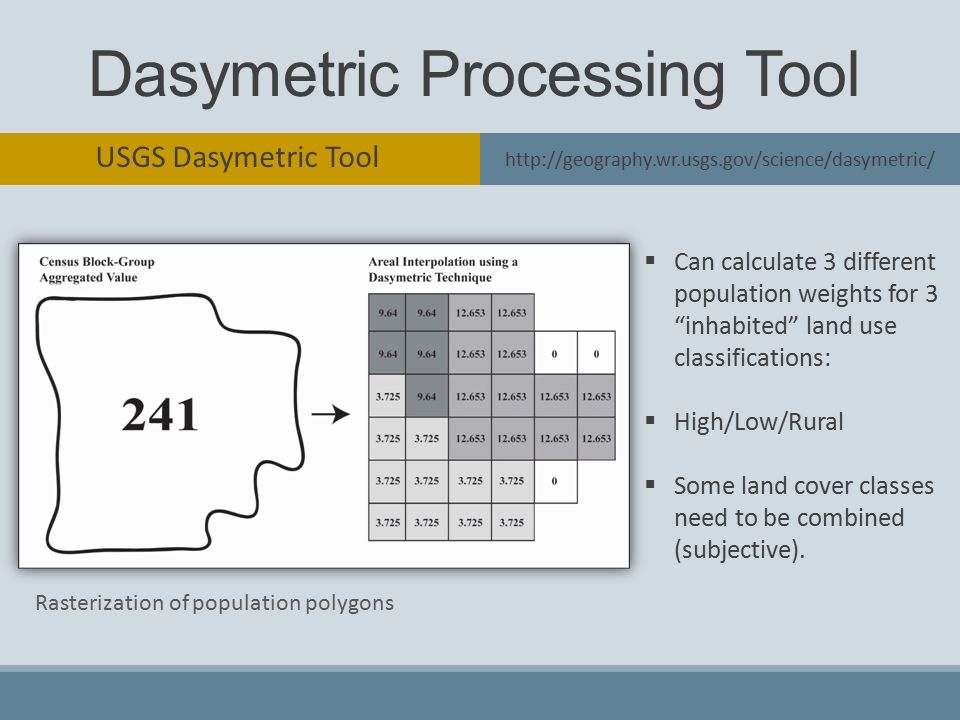Image resolution: width=960 pixels, height=720 pixels.
Task: Click the 'High/Low/Rural' bullet
Action: pos(759,422)
